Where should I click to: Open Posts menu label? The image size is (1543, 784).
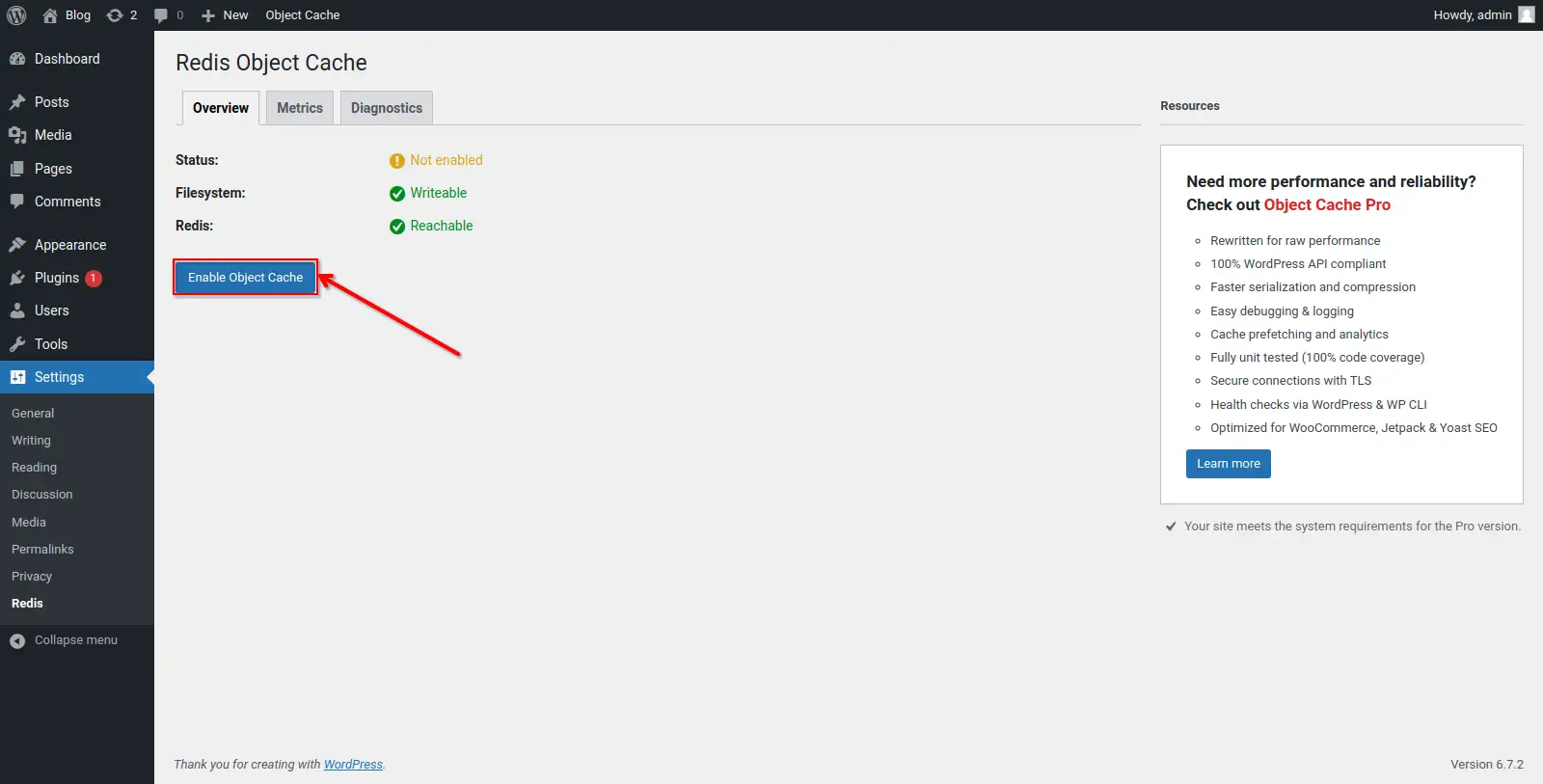(52, 102)
